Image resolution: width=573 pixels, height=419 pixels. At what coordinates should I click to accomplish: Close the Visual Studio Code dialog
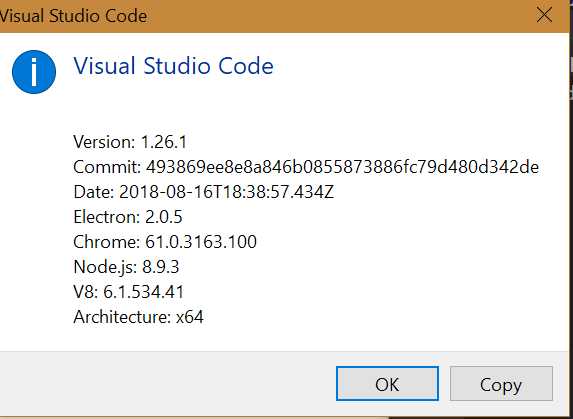[x=544, y=15]
